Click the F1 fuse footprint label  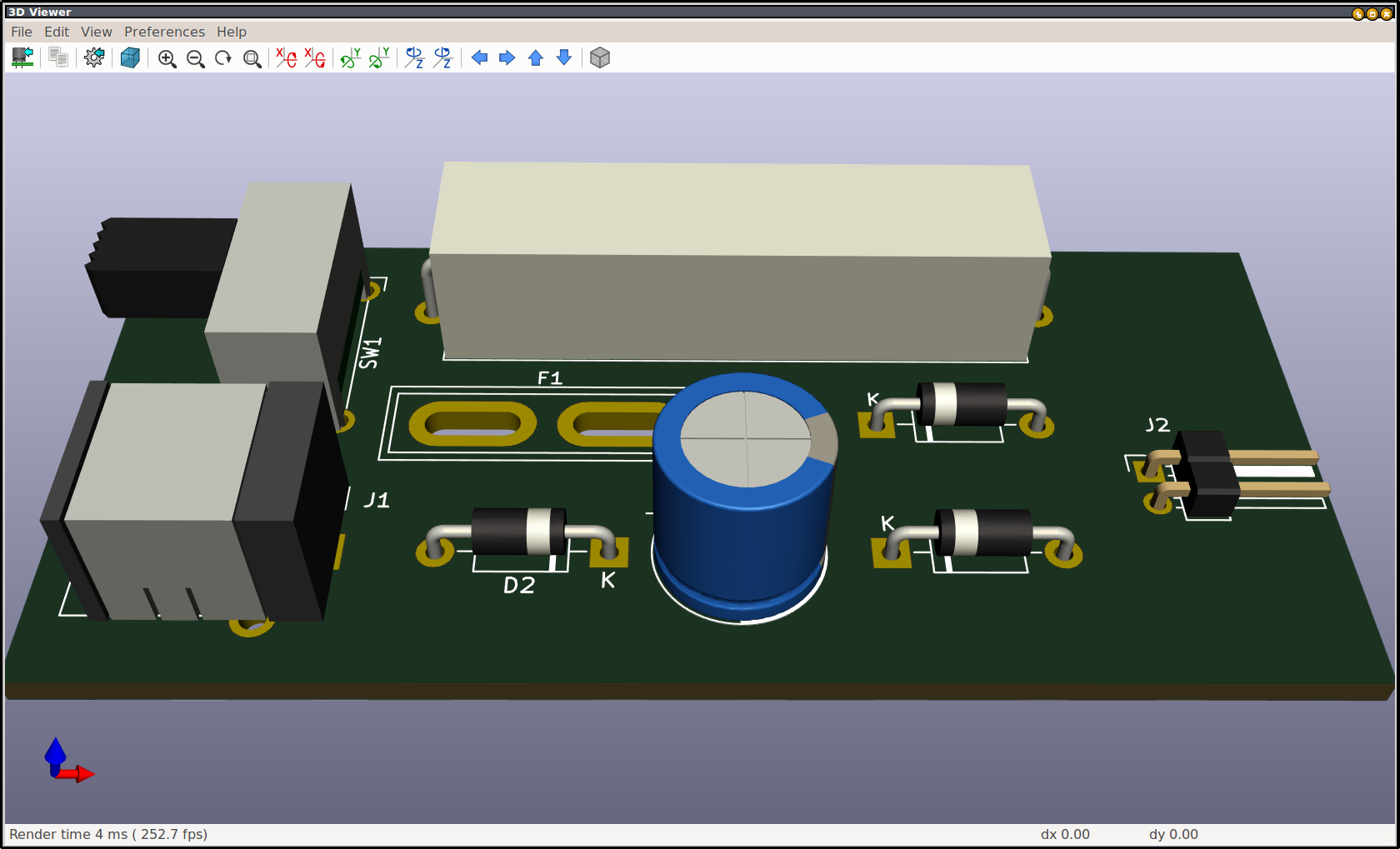550,378
